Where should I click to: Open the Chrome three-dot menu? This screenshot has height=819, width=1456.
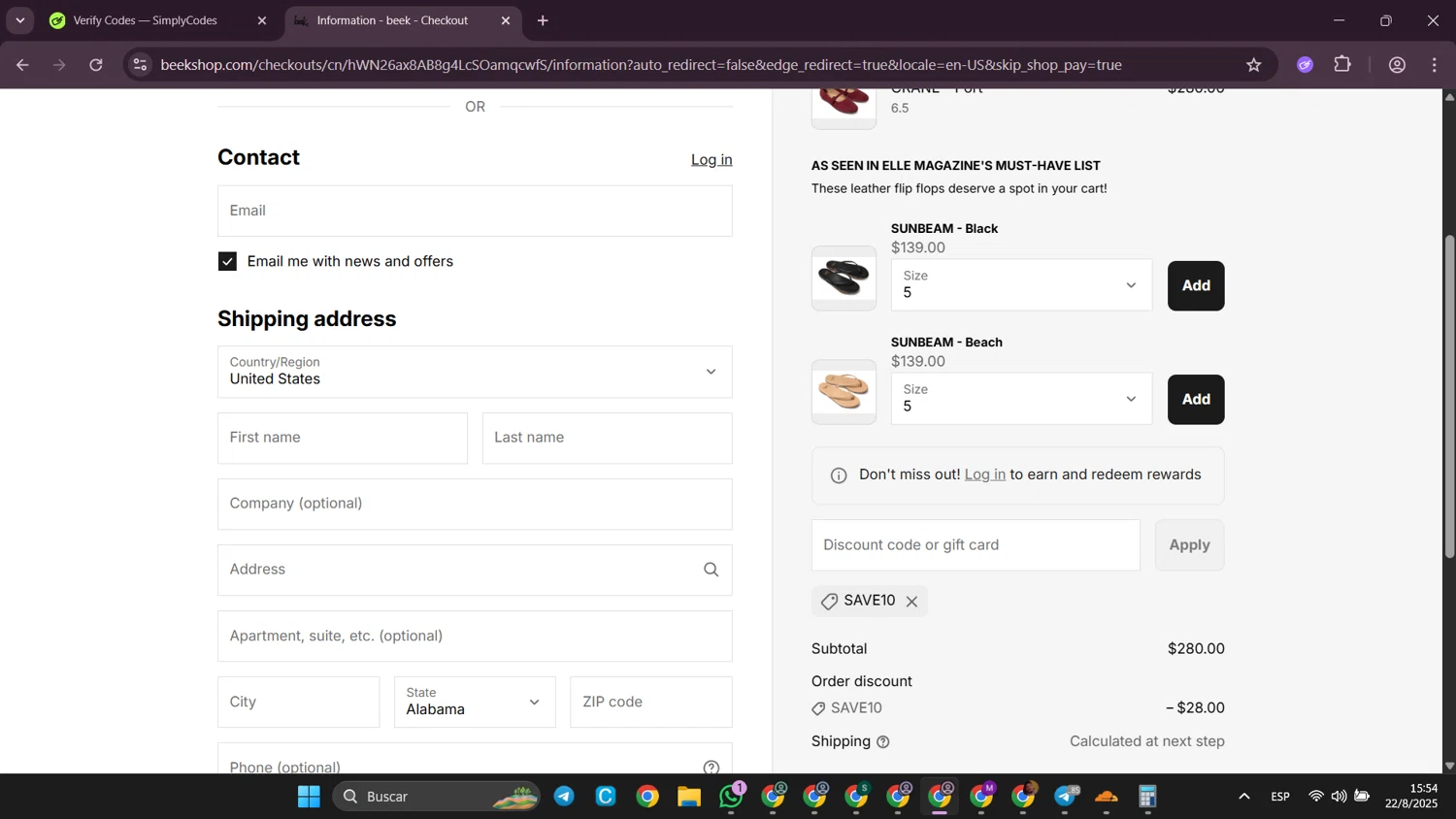coord(1435,65)
